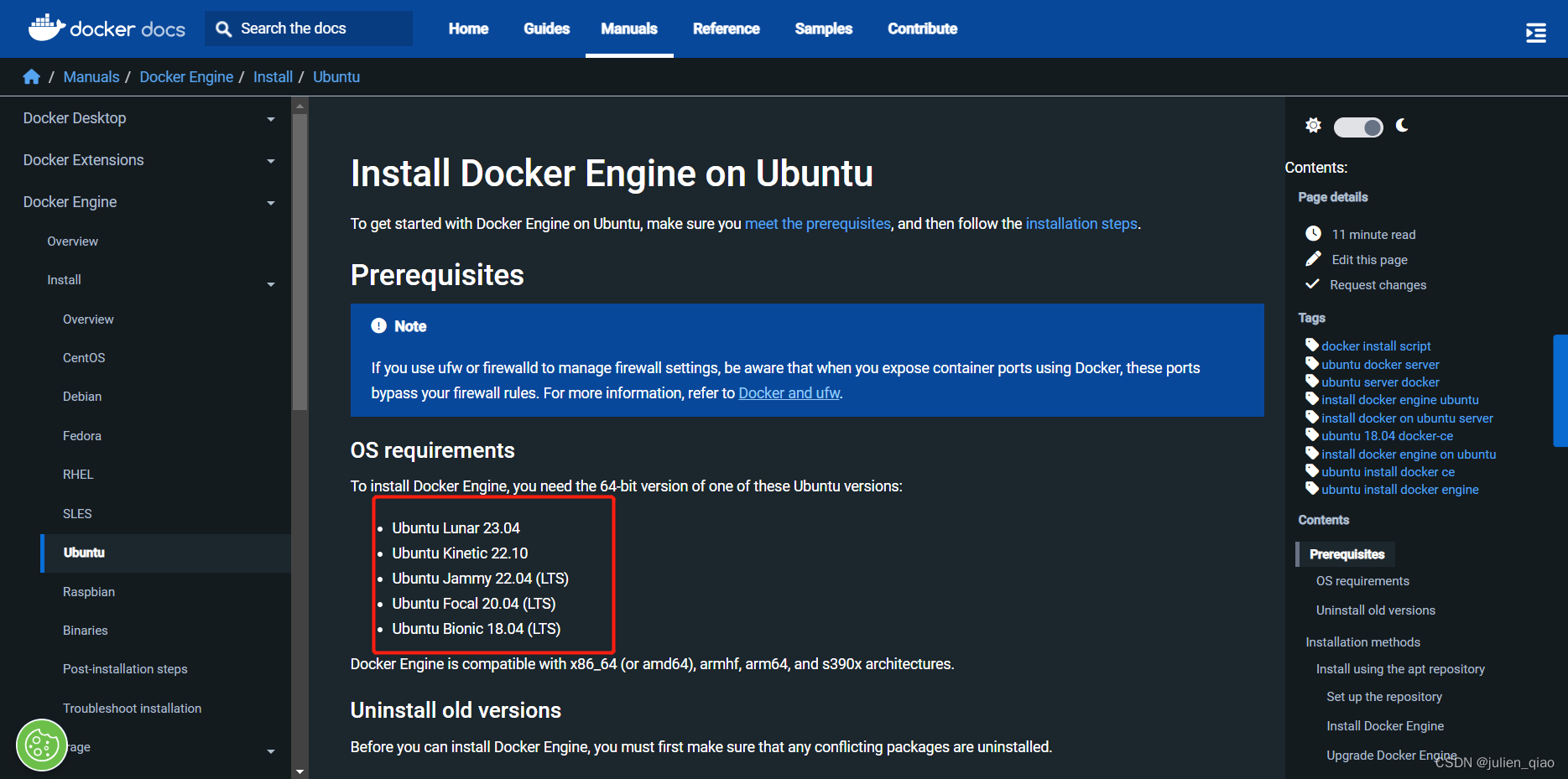Select the Manuals nav tab
This screenshot has width=1568, height=779.
coord(629,29)
